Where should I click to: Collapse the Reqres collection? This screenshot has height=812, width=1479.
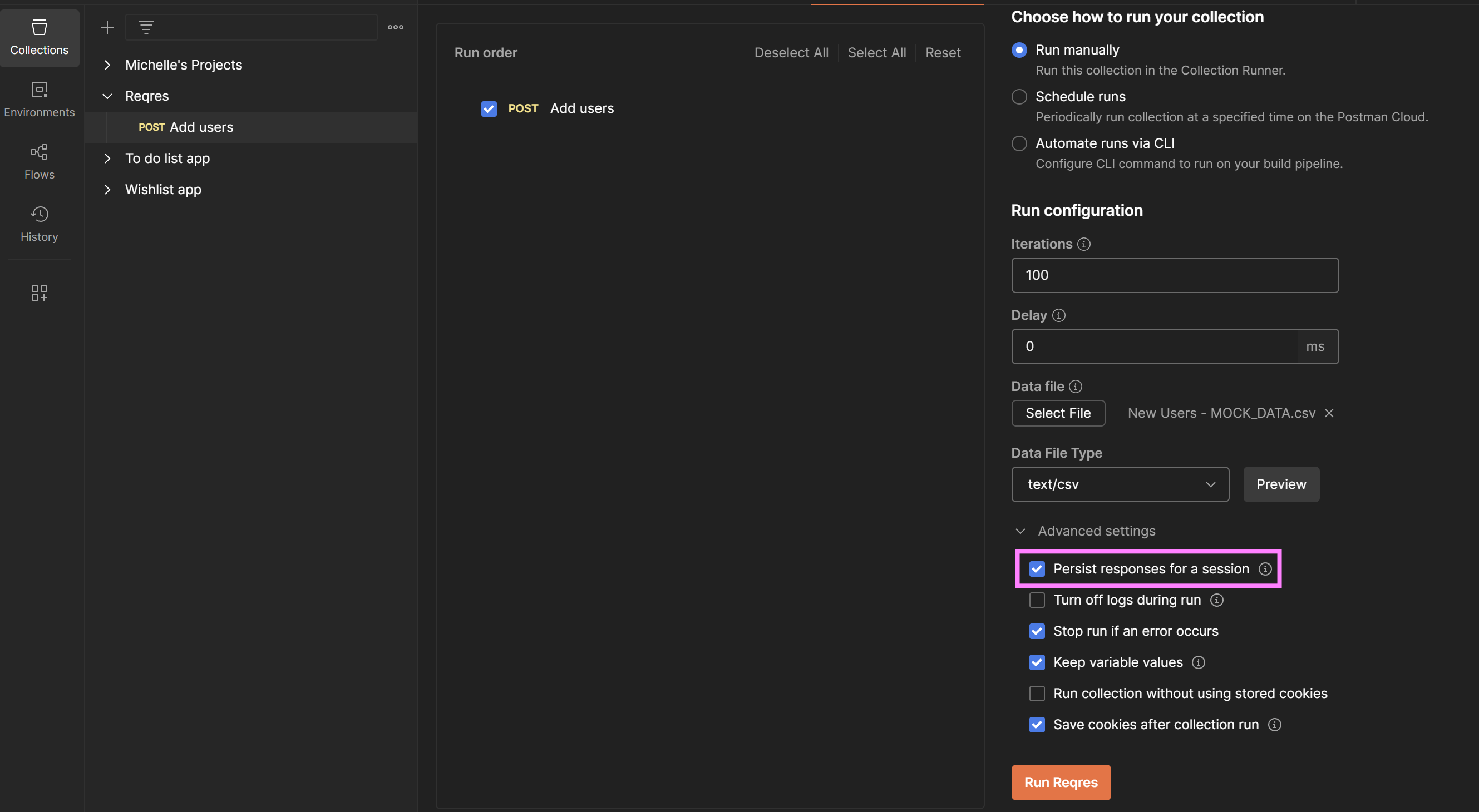point(107,96)
